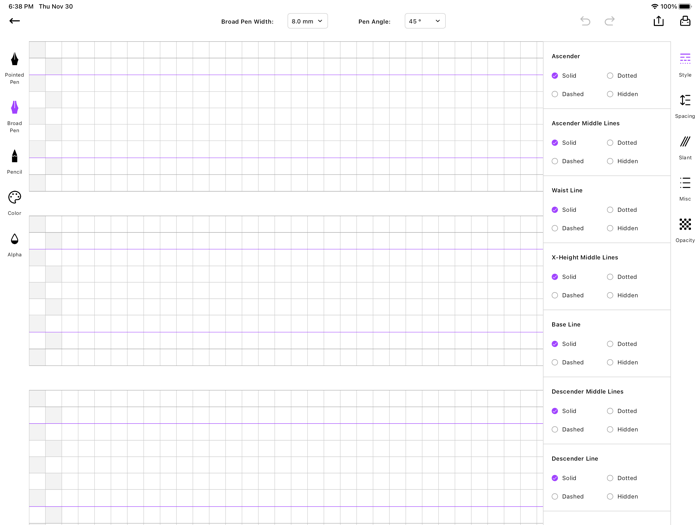Screen dimensions: 700x525
Task: Select the Pencil tool
Action: 14,162
